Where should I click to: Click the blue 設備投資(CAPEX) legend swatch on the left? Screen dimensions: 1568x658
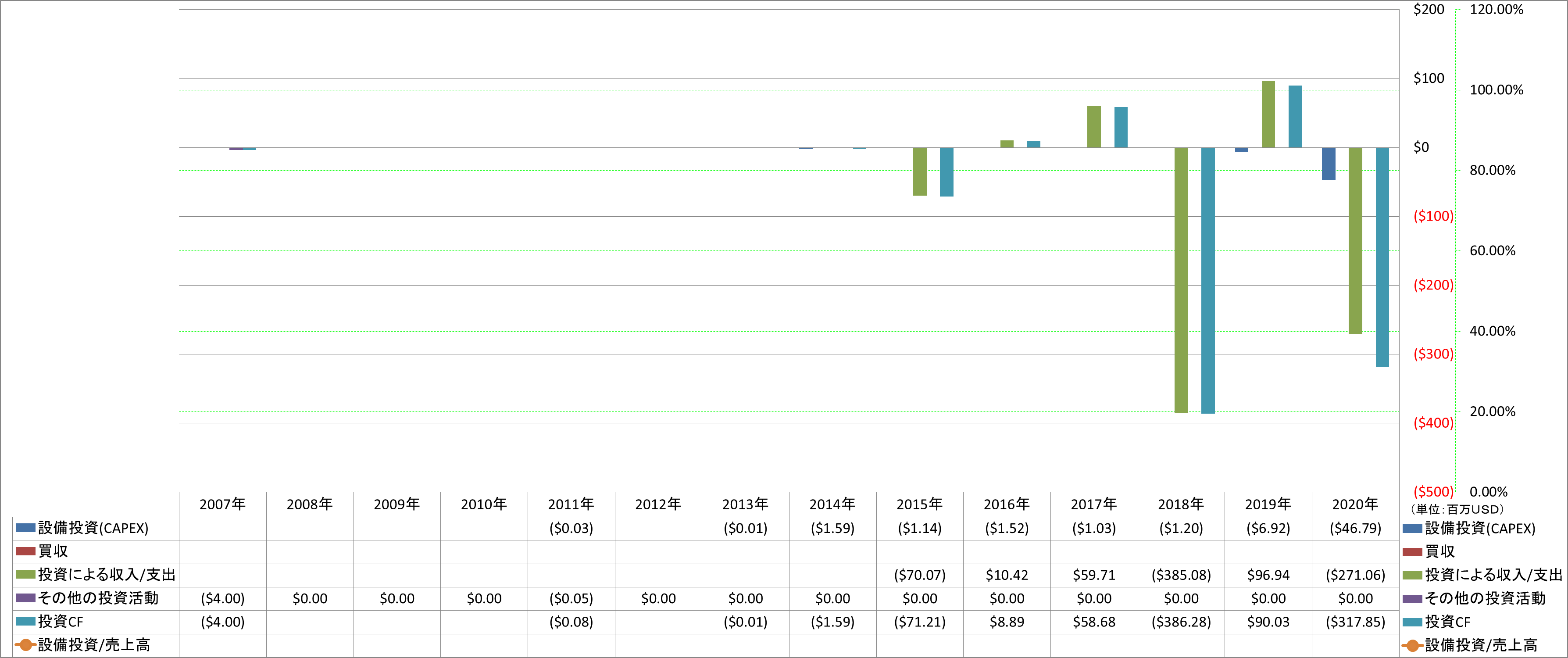25,528
